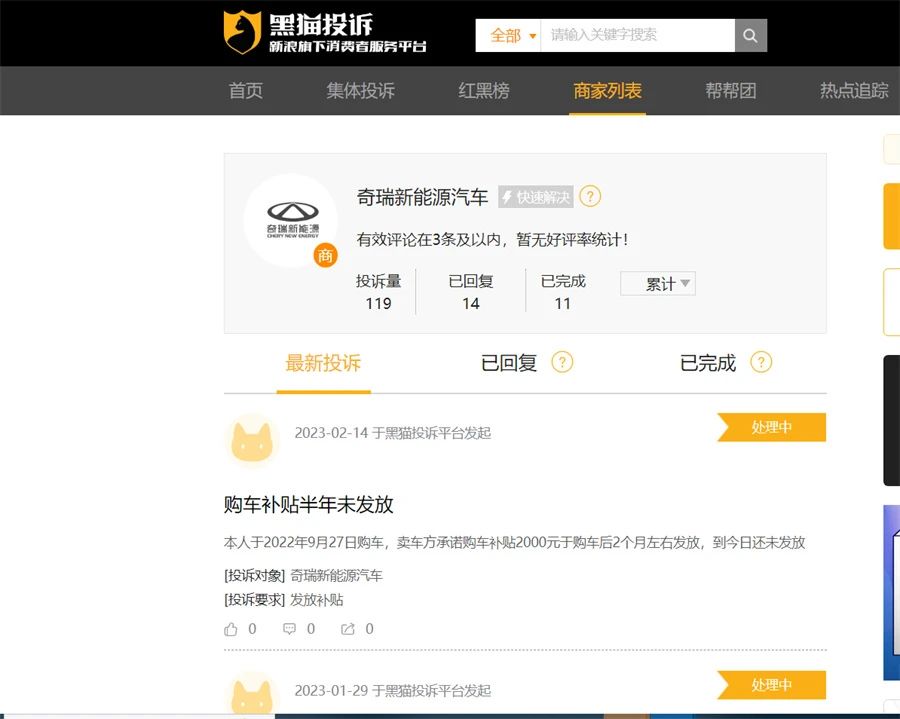Switch to the 已回复 tab

point(509,363)
